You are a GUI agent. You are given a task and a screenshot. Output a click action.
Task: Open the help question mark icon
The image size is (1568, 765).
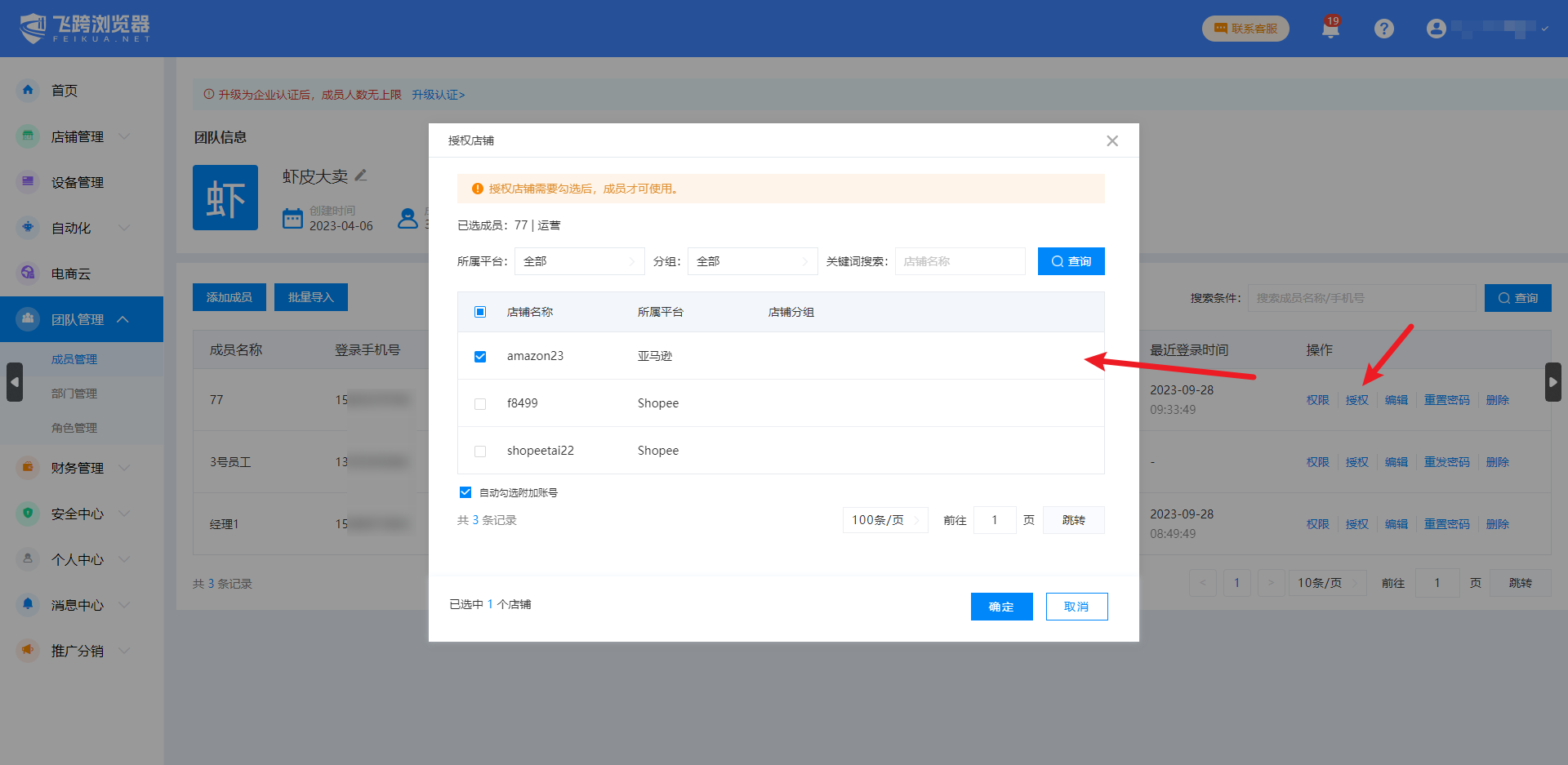(x=1383, y=29)
